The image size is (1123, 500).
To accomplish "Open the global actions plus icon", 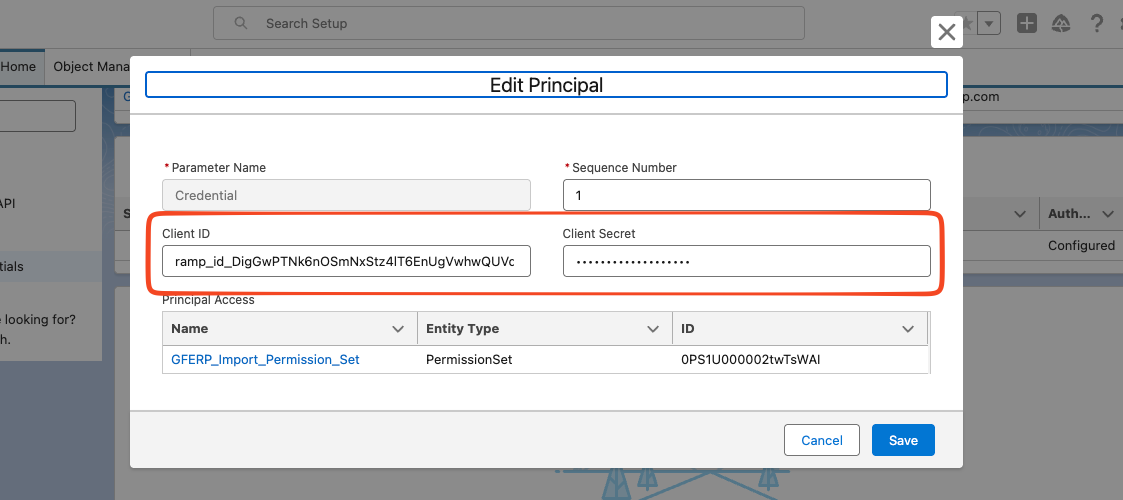I will click(1027, 24).
